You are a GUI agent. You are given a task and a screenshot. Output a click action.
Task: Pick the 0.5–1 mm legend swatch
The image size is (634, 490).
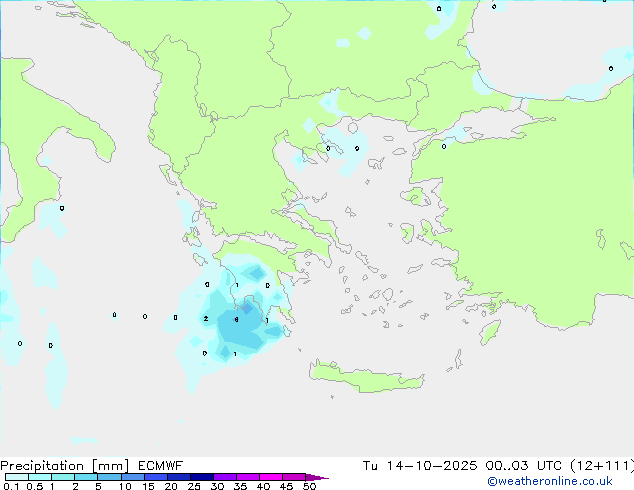pyautogui.click(x=40, y=477)
